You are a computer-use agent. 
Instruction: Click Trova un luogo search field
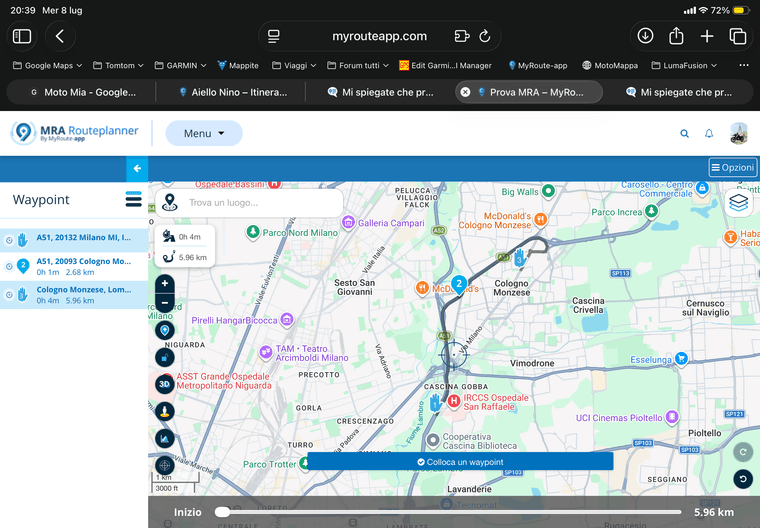[249, 203]
